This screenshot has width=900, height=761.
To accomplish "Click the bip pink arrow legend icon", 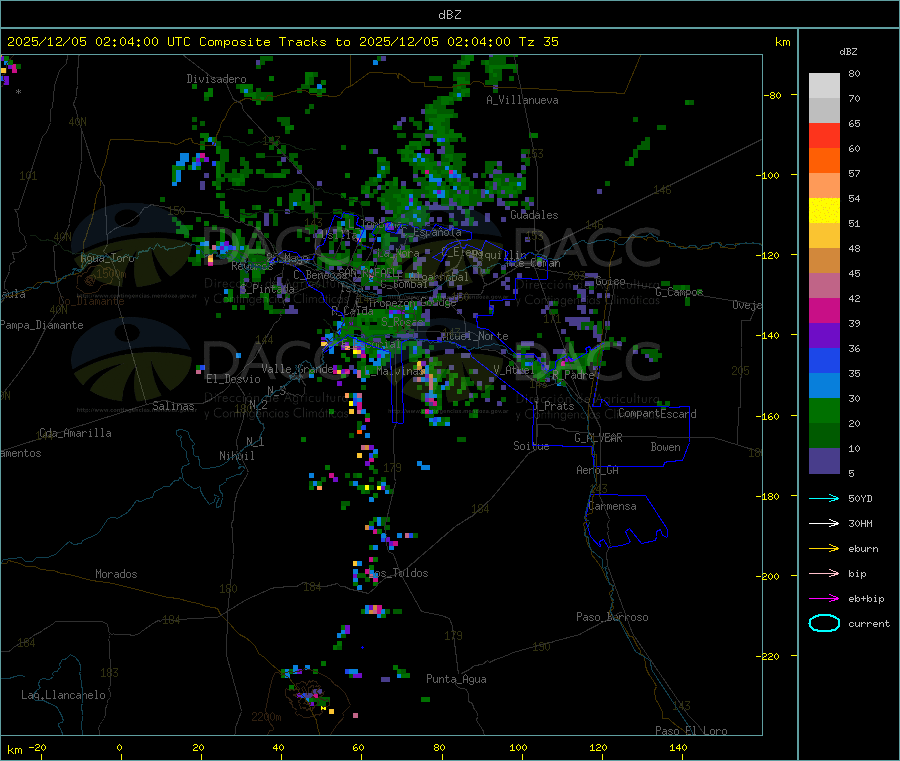I will tap(824, 573).
